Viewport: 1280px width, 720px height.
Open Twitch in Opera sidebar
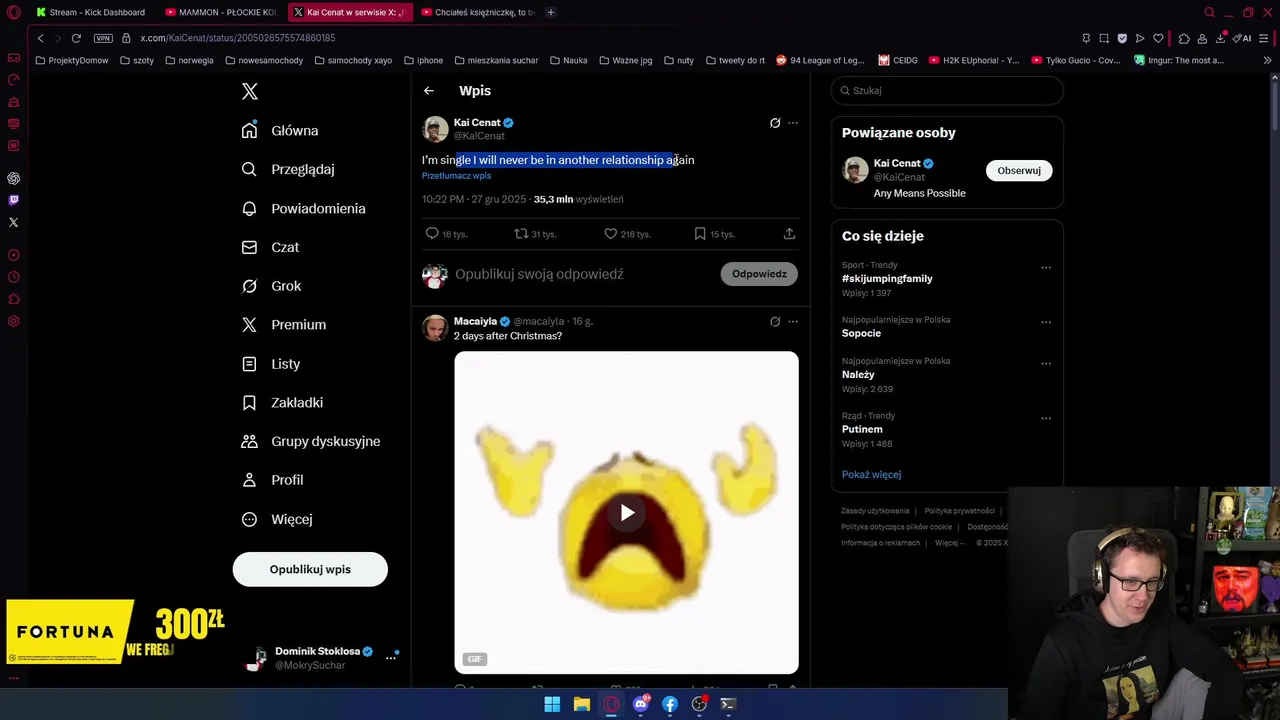pyautogui.click(x=13, y=200)
